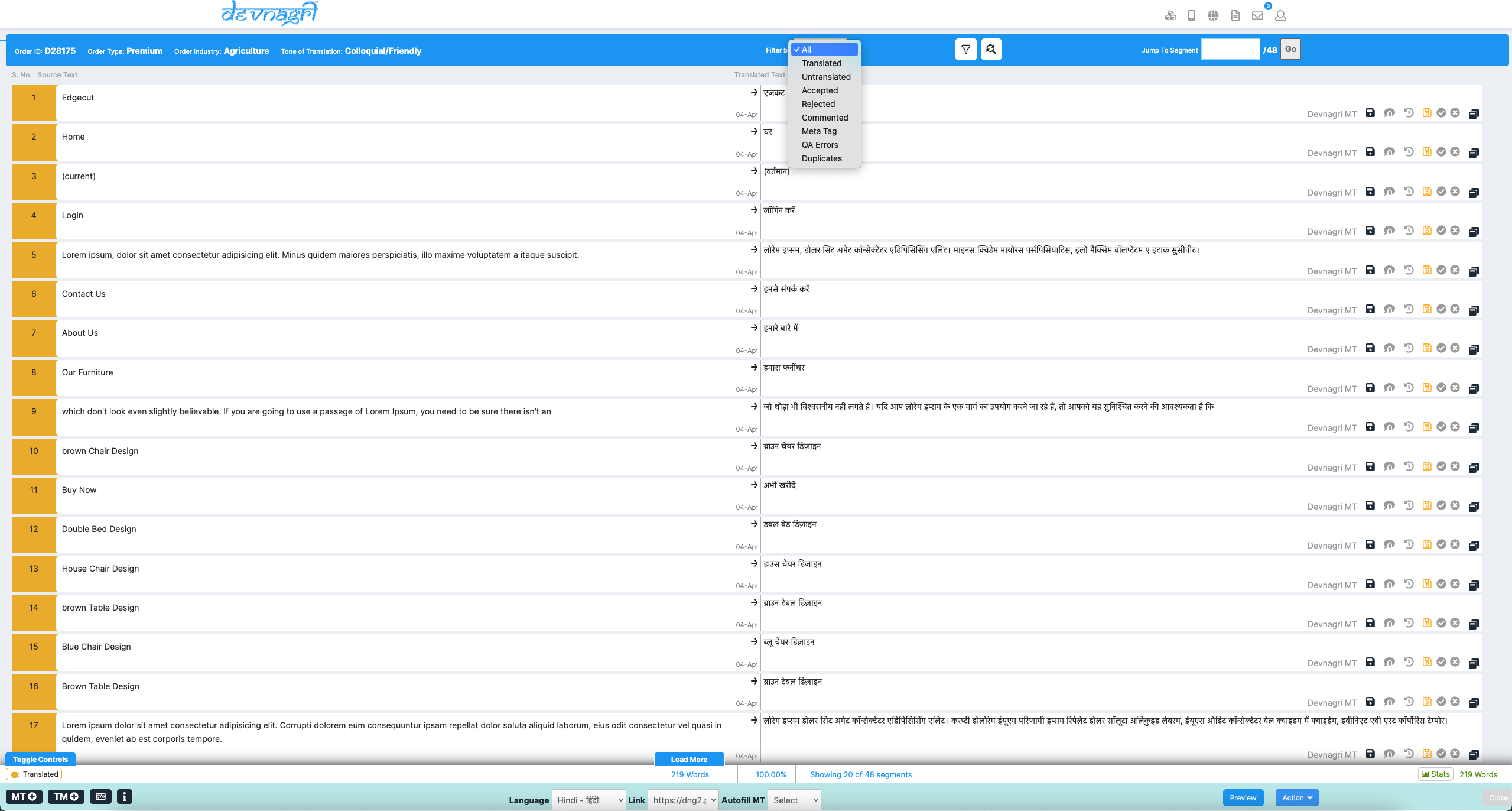Select the orange segment number 12 cell

pyautogui.click(x=34, y=534)
